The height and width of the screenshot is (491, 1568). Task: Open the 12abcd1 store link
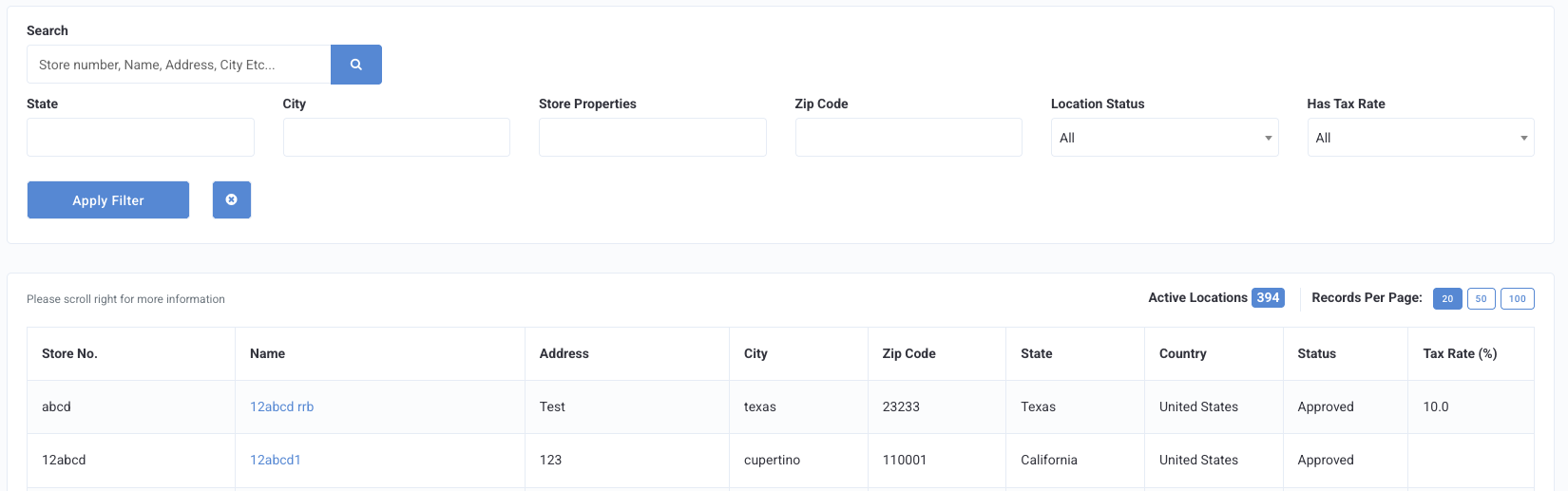coord(276,460)
